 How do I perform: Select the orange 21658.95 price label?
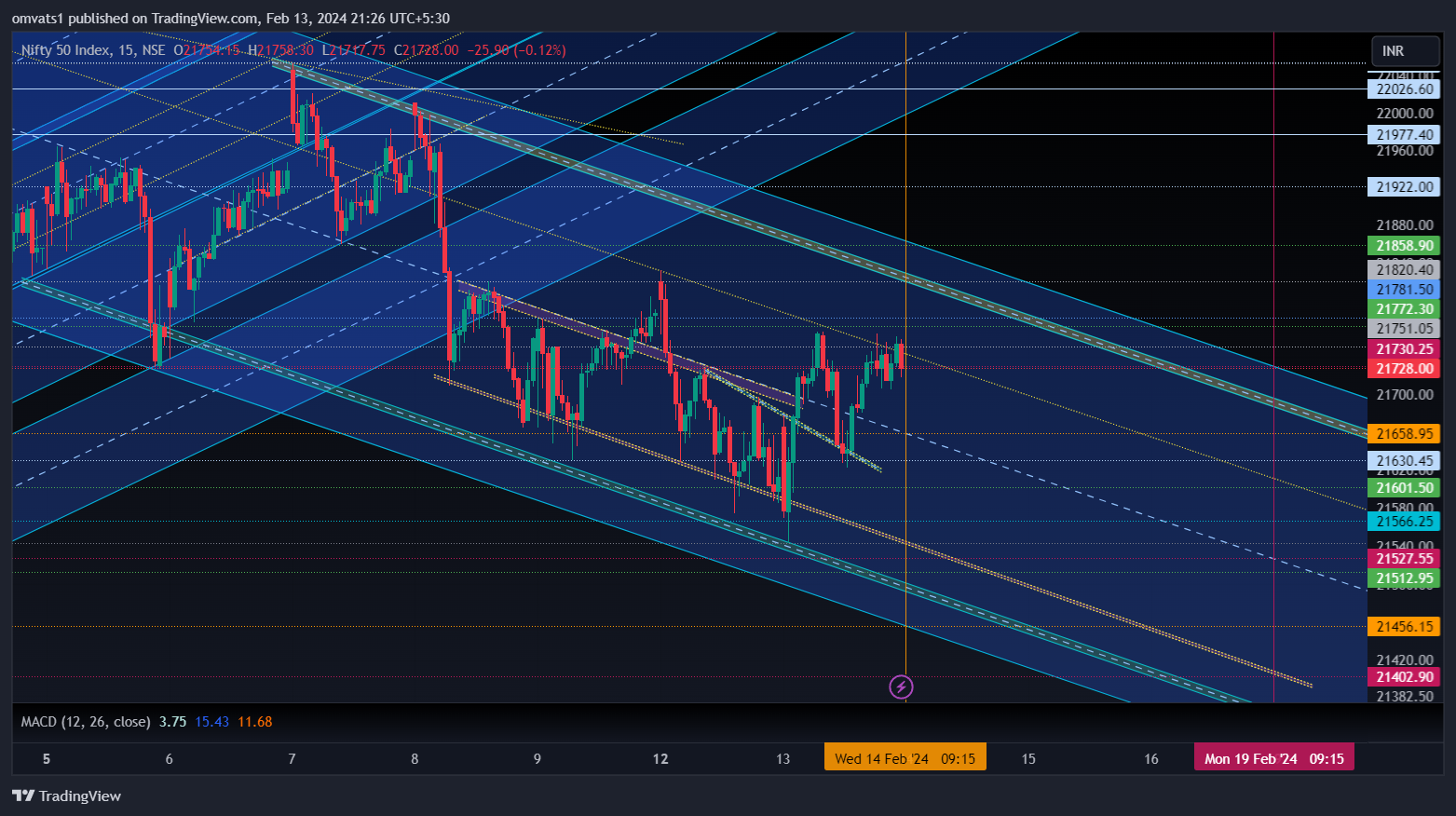coord(1404,434)
